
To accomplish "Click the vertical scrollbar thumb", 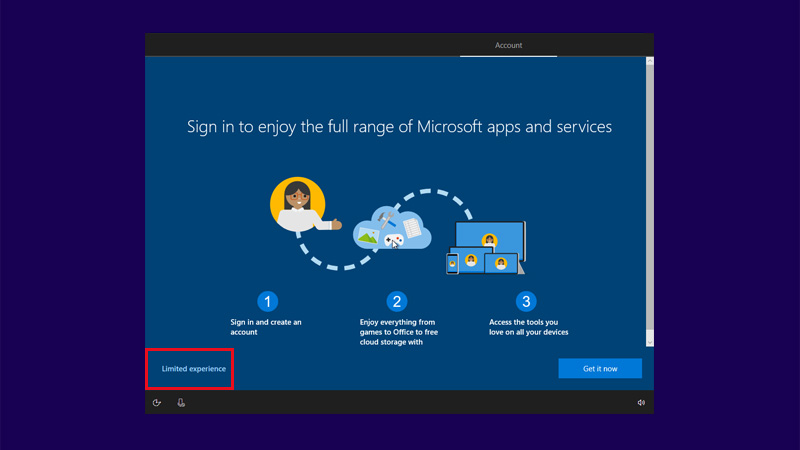I will click(x=649, y=197).
